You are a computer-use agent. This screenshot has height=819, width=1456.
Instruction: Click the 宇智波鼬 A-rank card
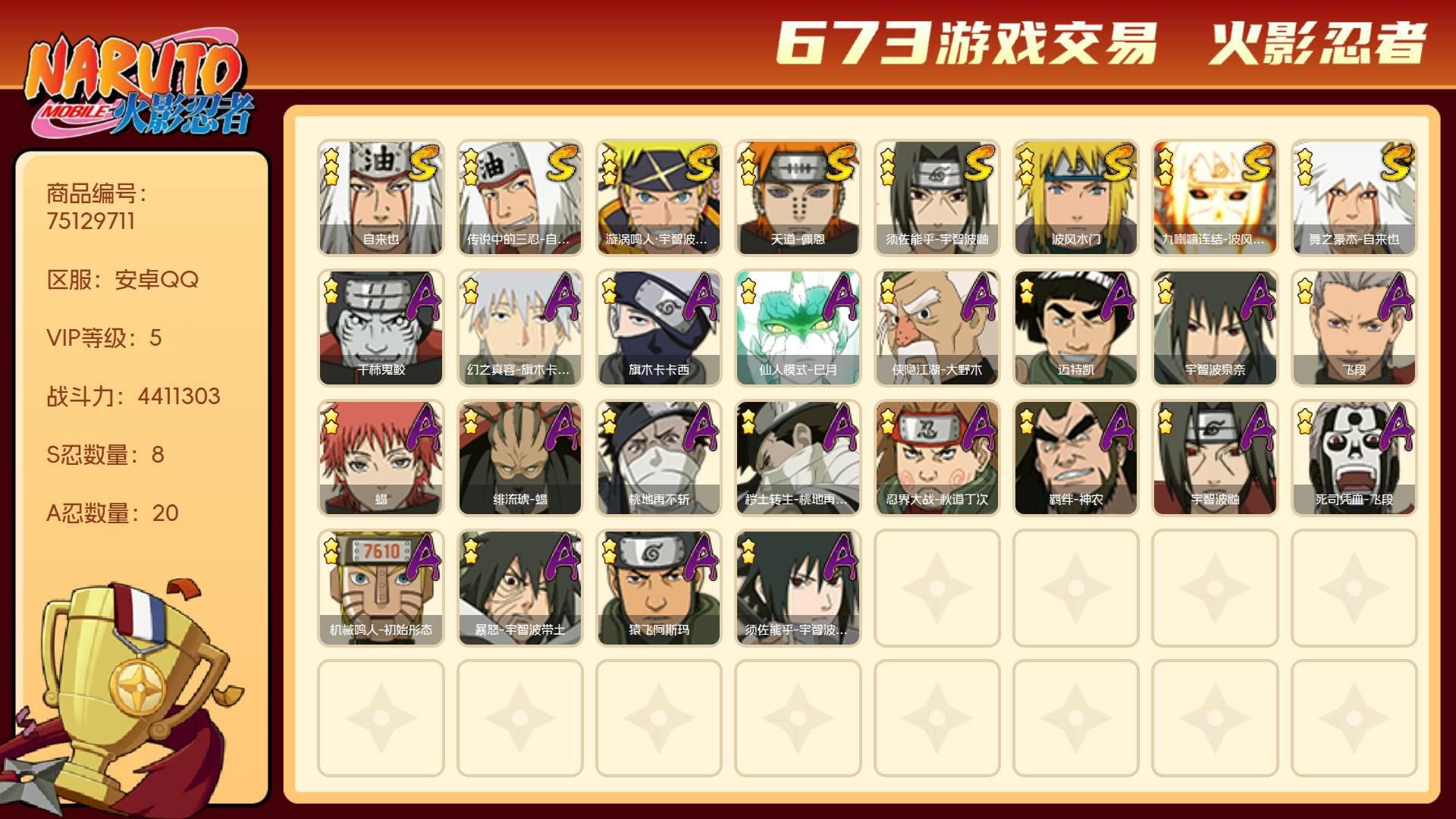click(1215, 458)
